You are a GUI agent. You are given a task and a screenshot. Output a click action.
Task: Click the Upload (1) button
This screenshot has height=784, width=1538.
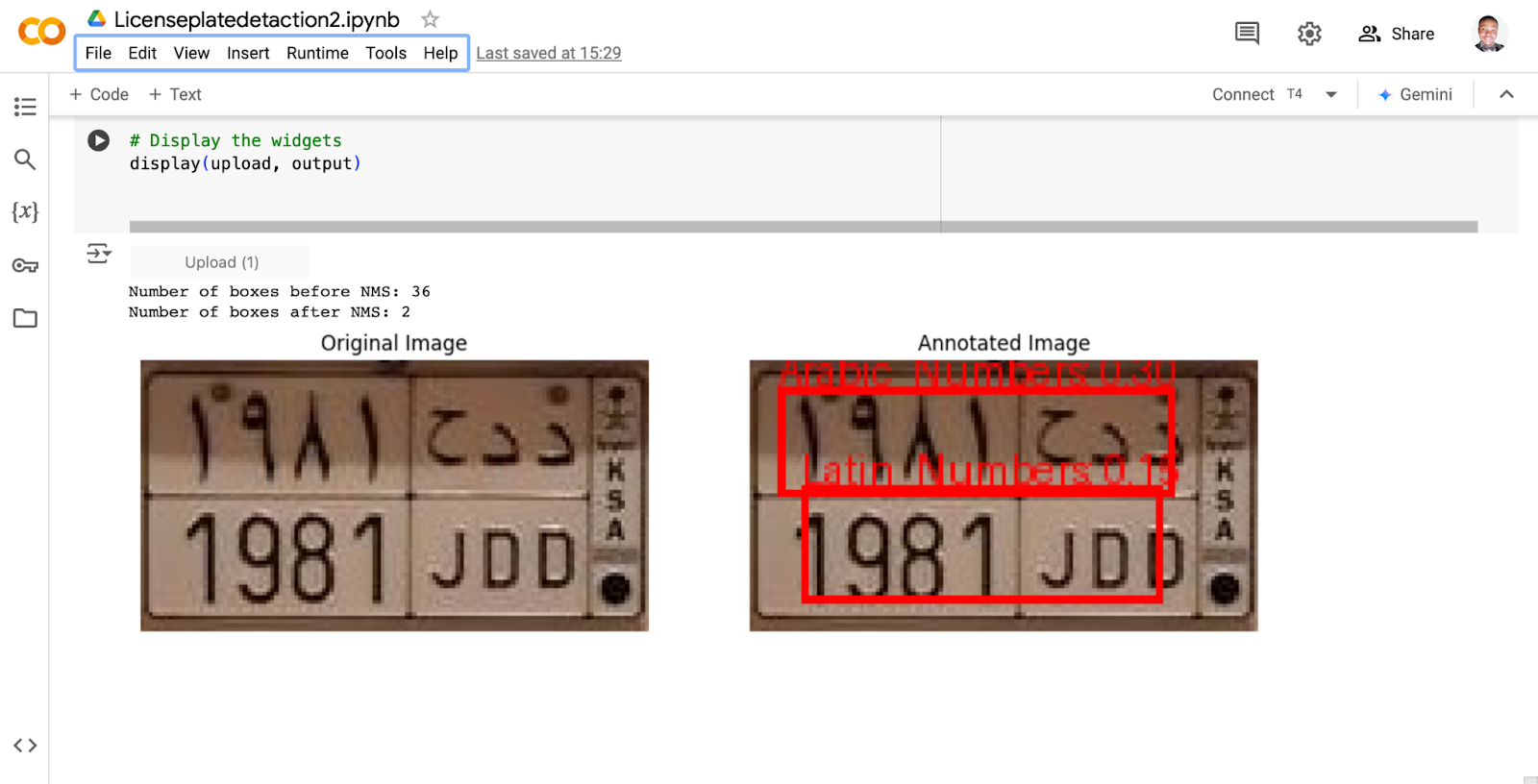point(221,262)
